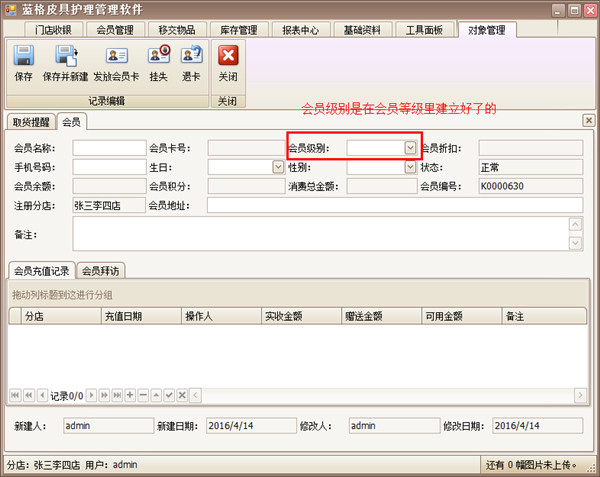
Task: Click the 会员名称 input field
Action: click(x=109, y=148)
